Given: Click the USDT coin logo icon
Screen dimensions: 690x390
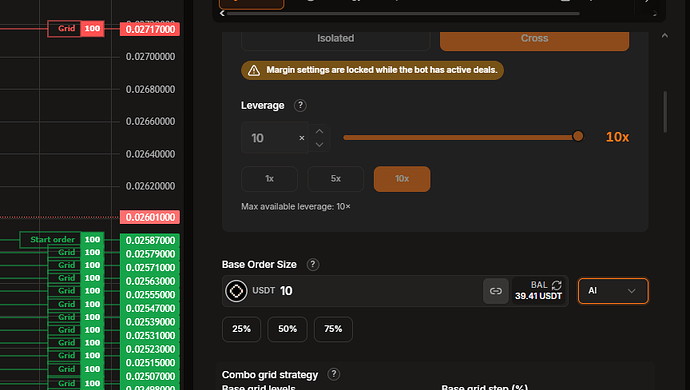Looking at the screenshot, I should (x=236, y=291).
